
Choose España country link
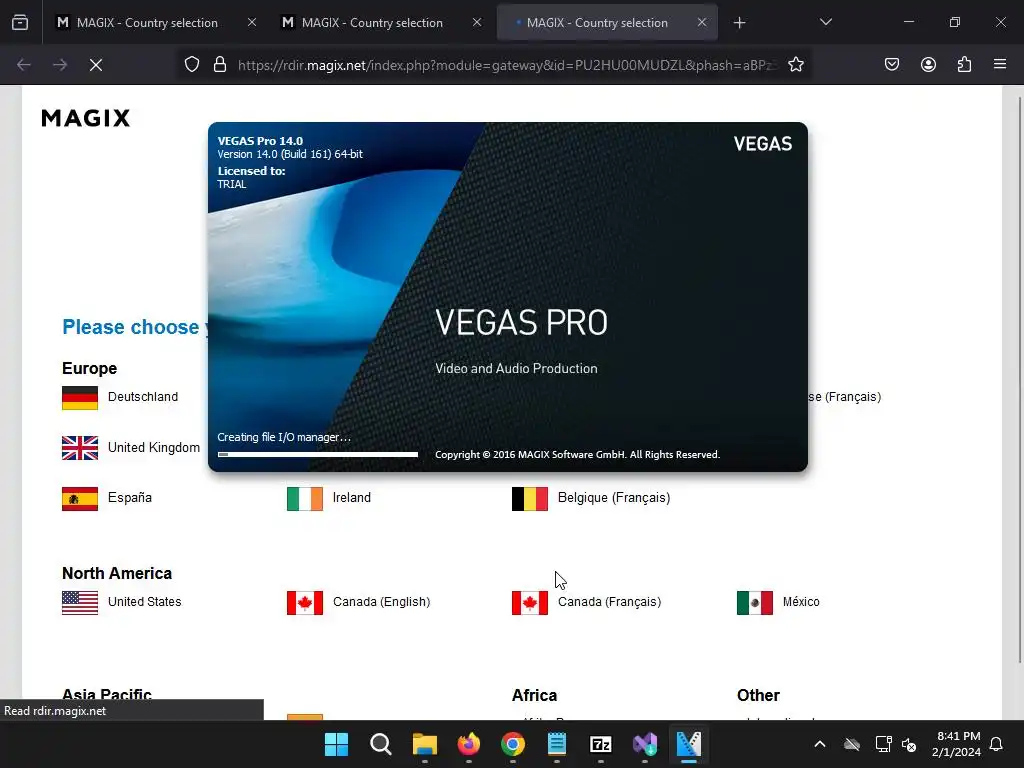pyautogui.click(x=129, y=498)
